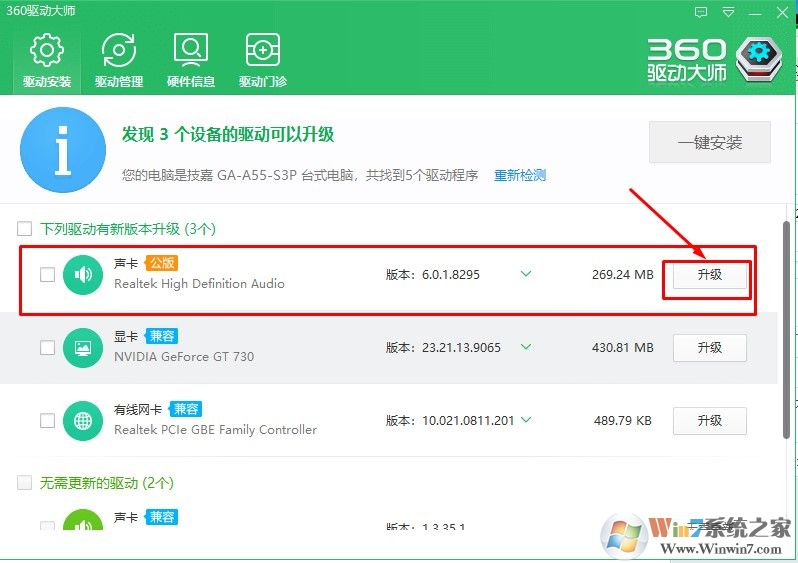Viewport: 798px width, 563px height.
Task: Click the 发现 3 个设备的驱动可以升级 heading
Action: (227, 135)
